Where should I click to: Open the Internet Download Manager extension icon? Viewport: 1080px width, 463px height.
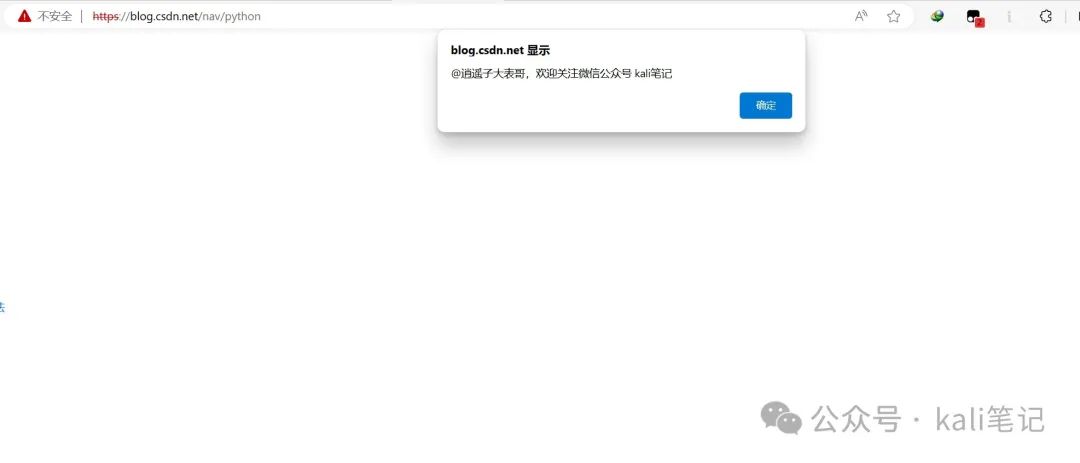937,17
